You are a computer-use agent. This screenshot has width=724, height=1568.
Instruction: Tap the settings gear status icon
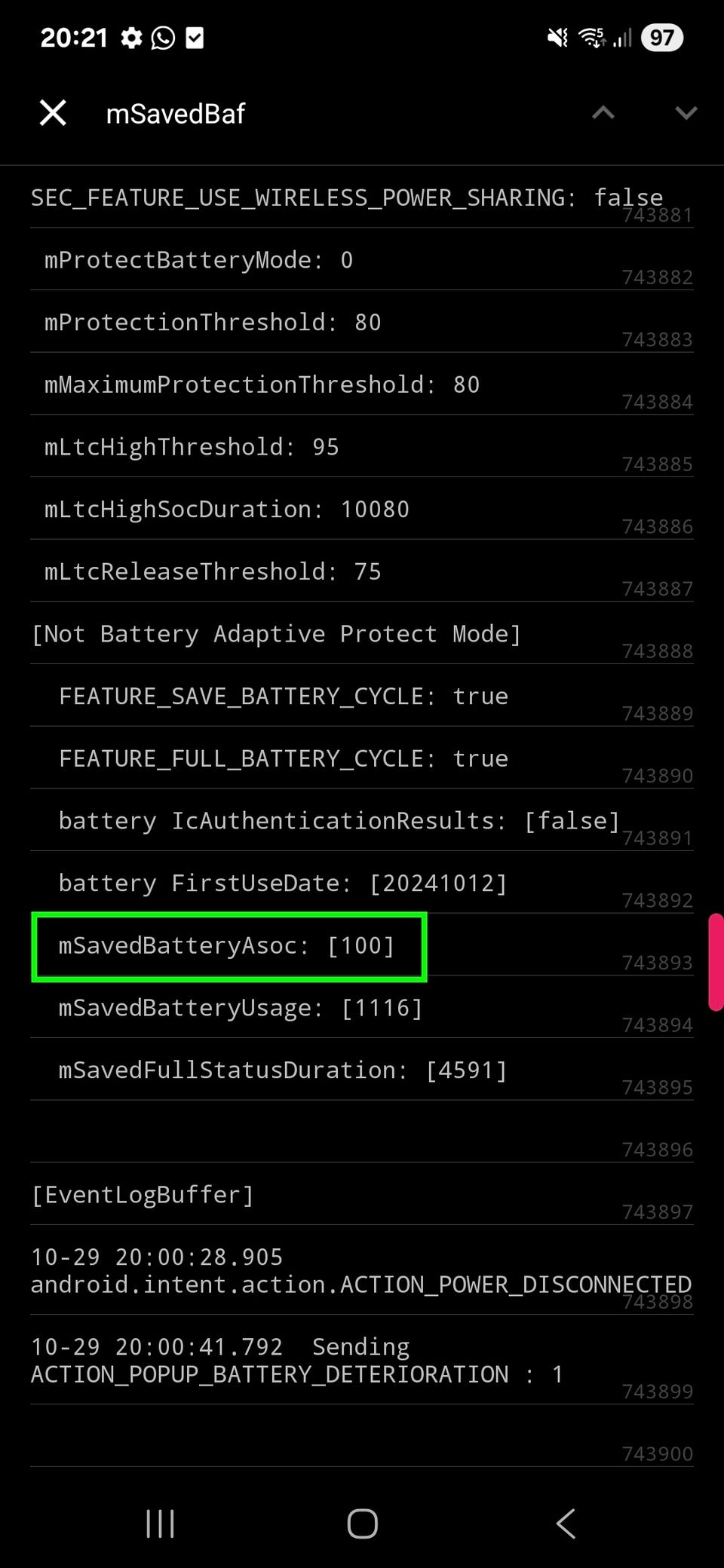(x=132, y=38)
